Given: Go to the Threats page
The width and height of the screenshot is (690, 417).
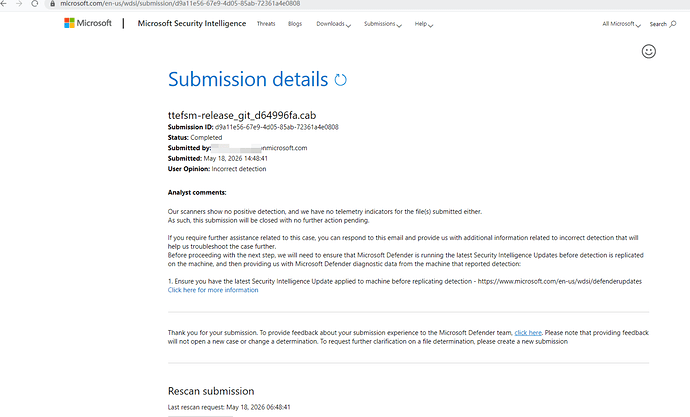Looking at the screenshot, I should point(266,24).
